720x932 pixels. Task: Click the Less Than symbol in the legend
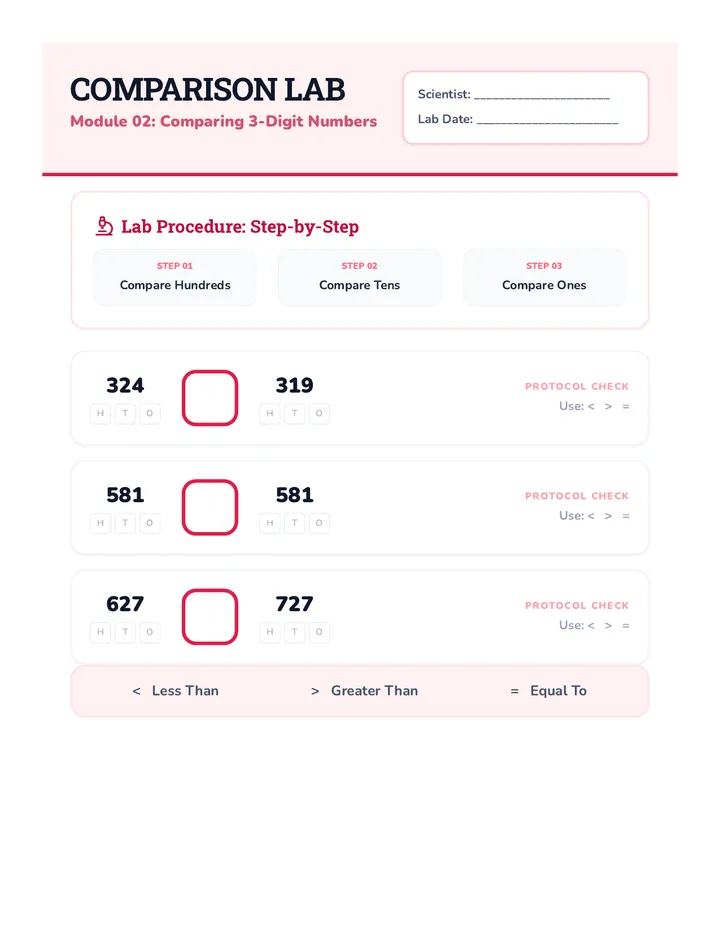pos(136,691)
